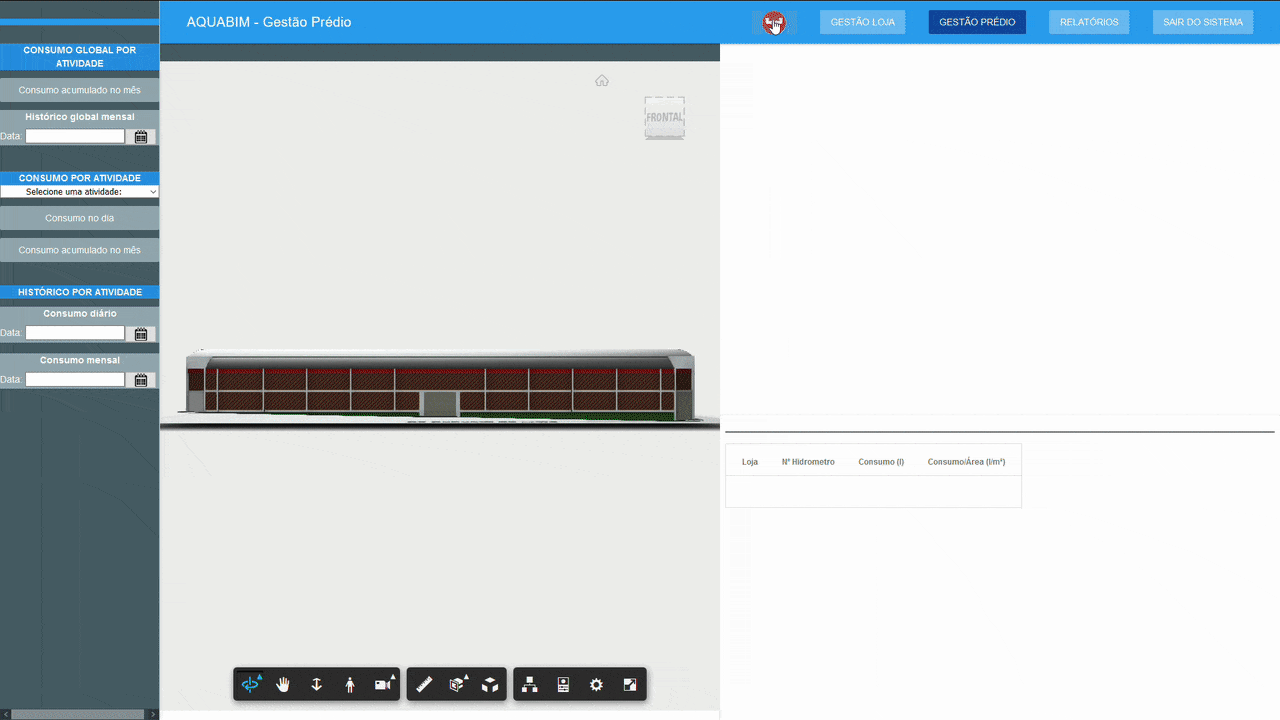The width and height of the screenshot is (1280, 720).
Task: Open the Model Browser tree icon
Action: (x=530, y=684)
